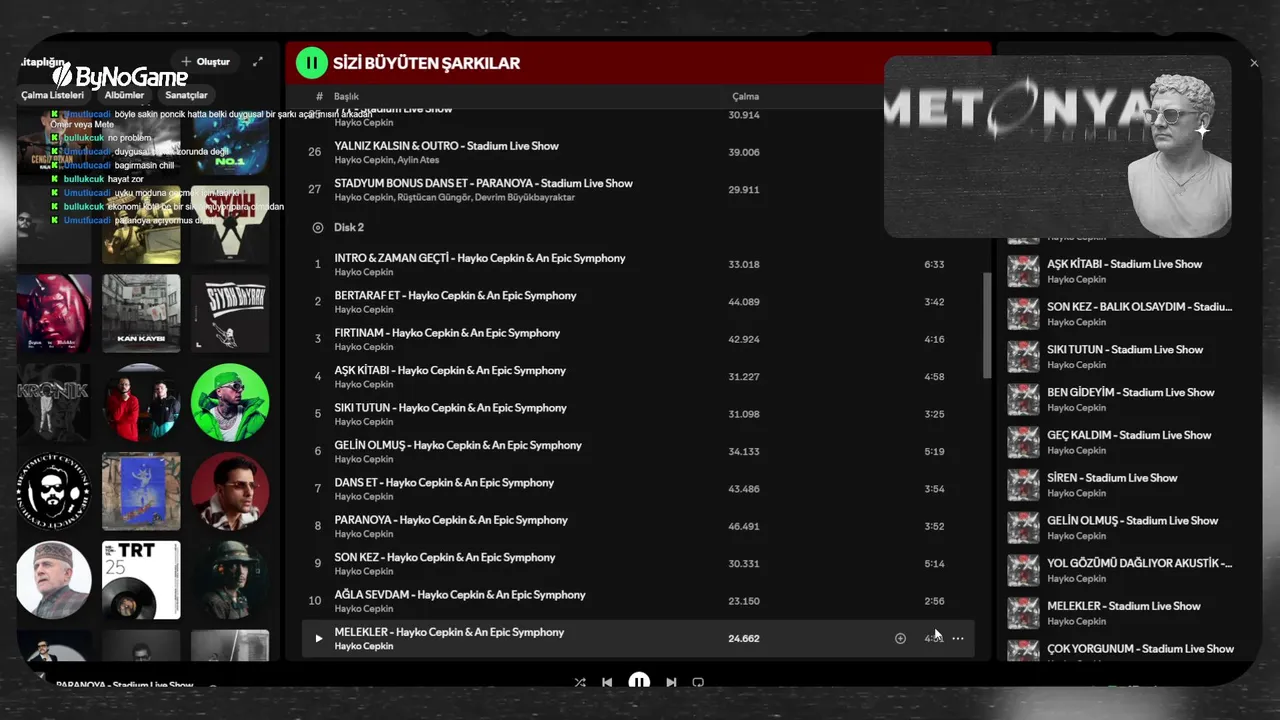Open the green-background artist in library
This screenshot has width=1280, height=720.
(x=230, y=402)
